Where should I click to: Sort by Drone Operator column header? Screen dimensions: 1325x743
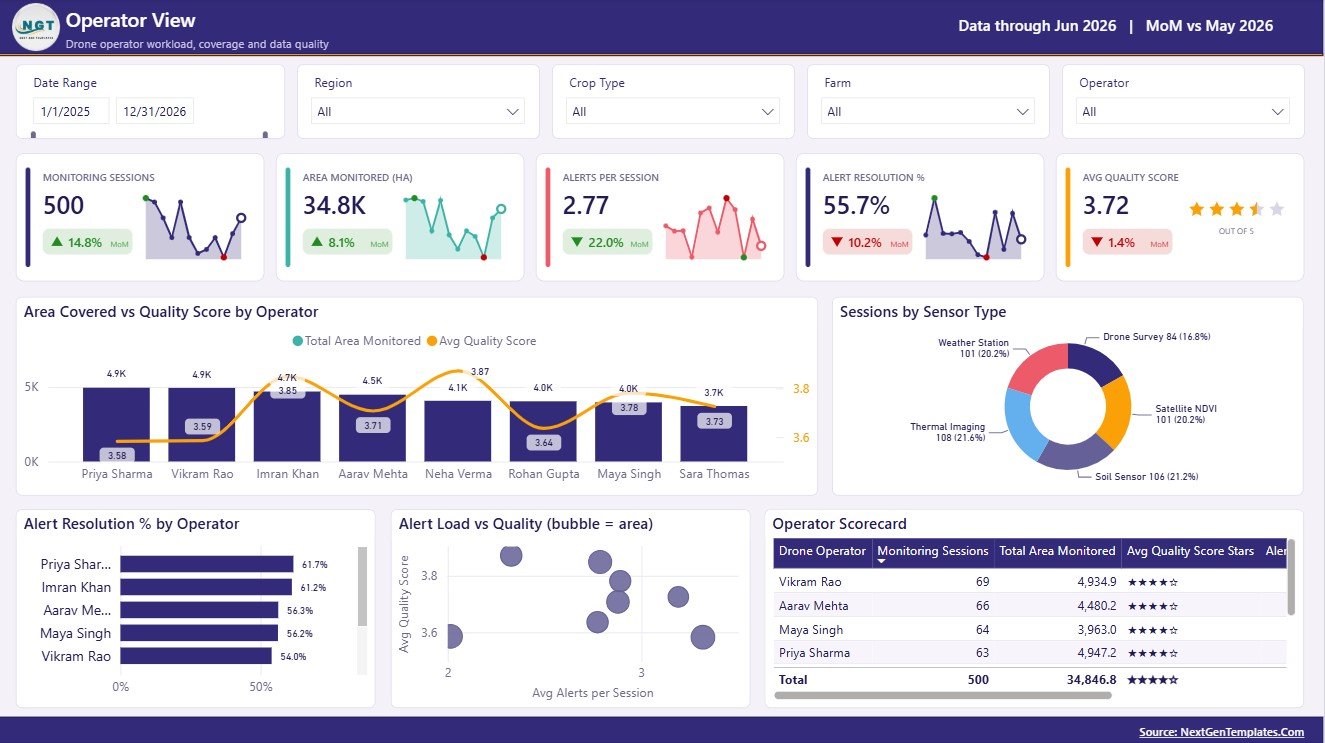pos(822,551)
